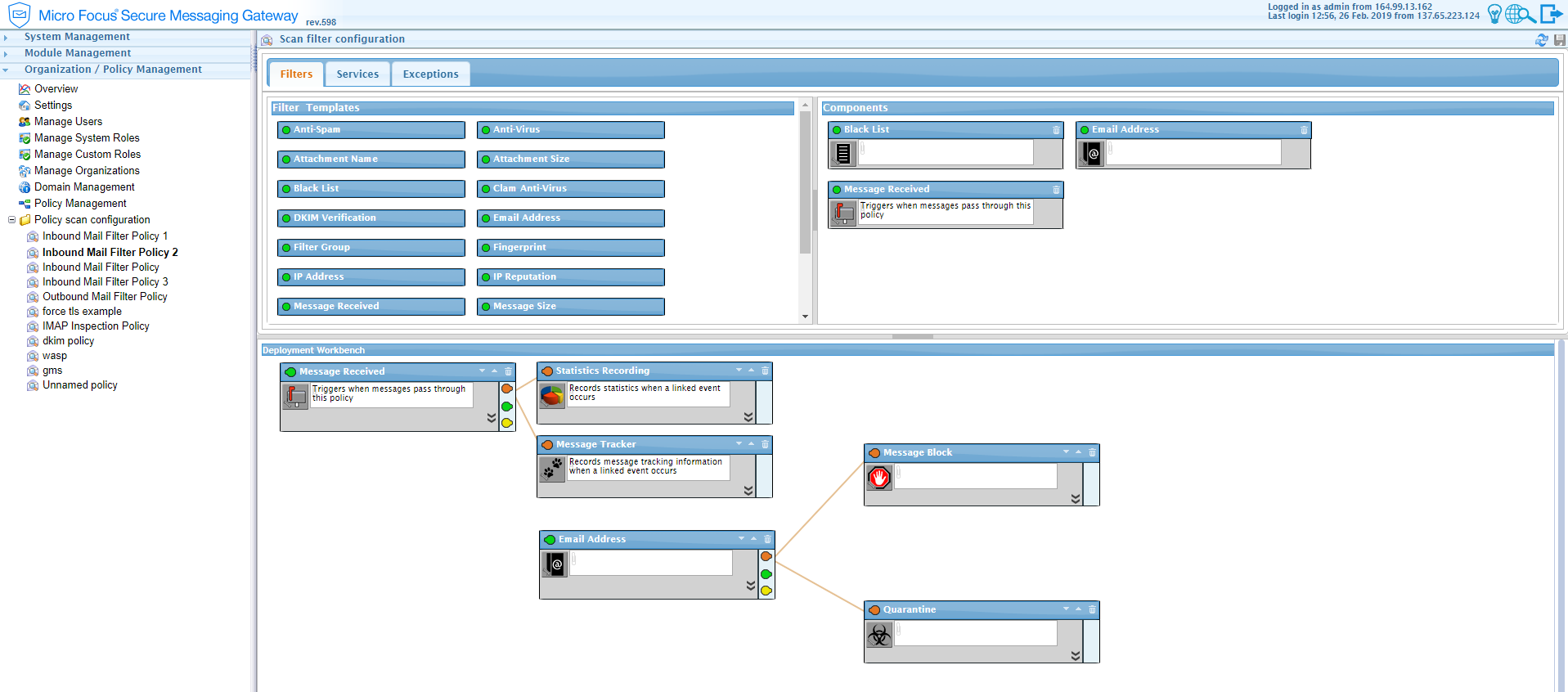Toggle orange status on Message Tracker
Image resolution: width=1568 pixels, height=692 pixels.
(547, 445)
